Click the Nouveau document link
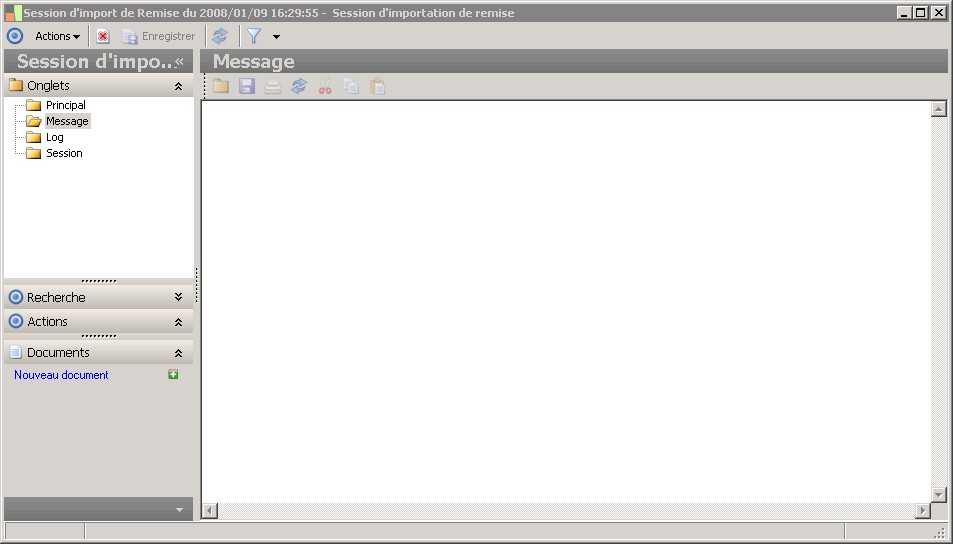Image resolution: width=953 pixels, height=544 pixels. pyautogui.click(x=61, y=375)
